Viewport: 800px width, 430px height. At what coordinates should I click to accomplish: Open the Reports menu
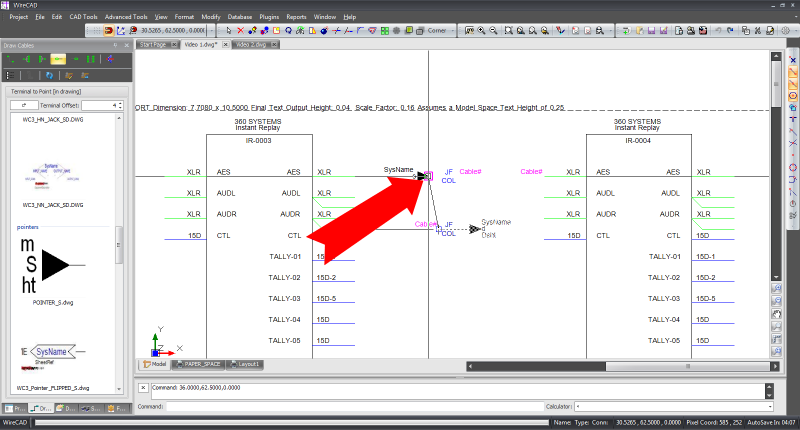pos(296,17)
